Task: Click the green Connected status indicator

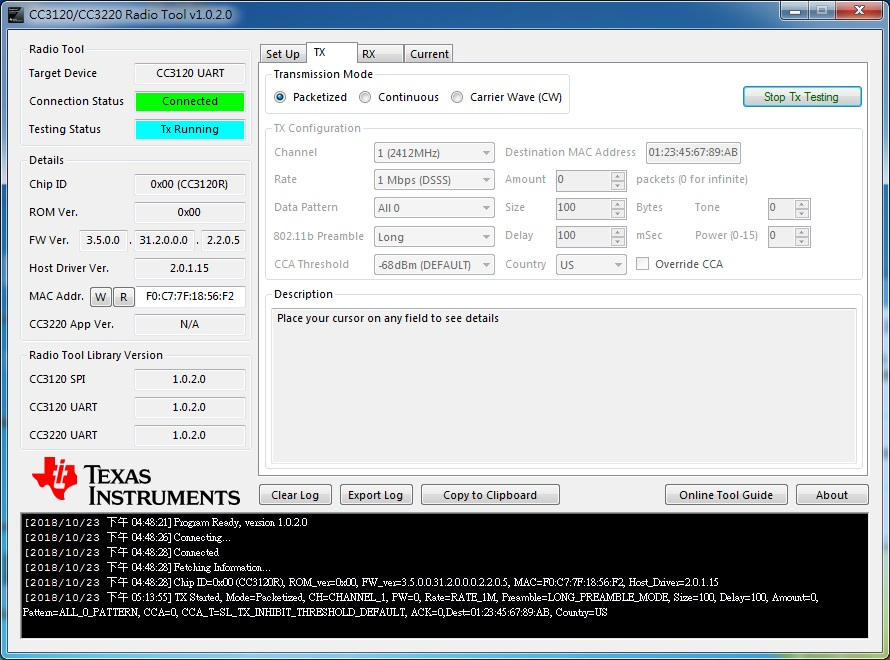Action: point(190,101)
